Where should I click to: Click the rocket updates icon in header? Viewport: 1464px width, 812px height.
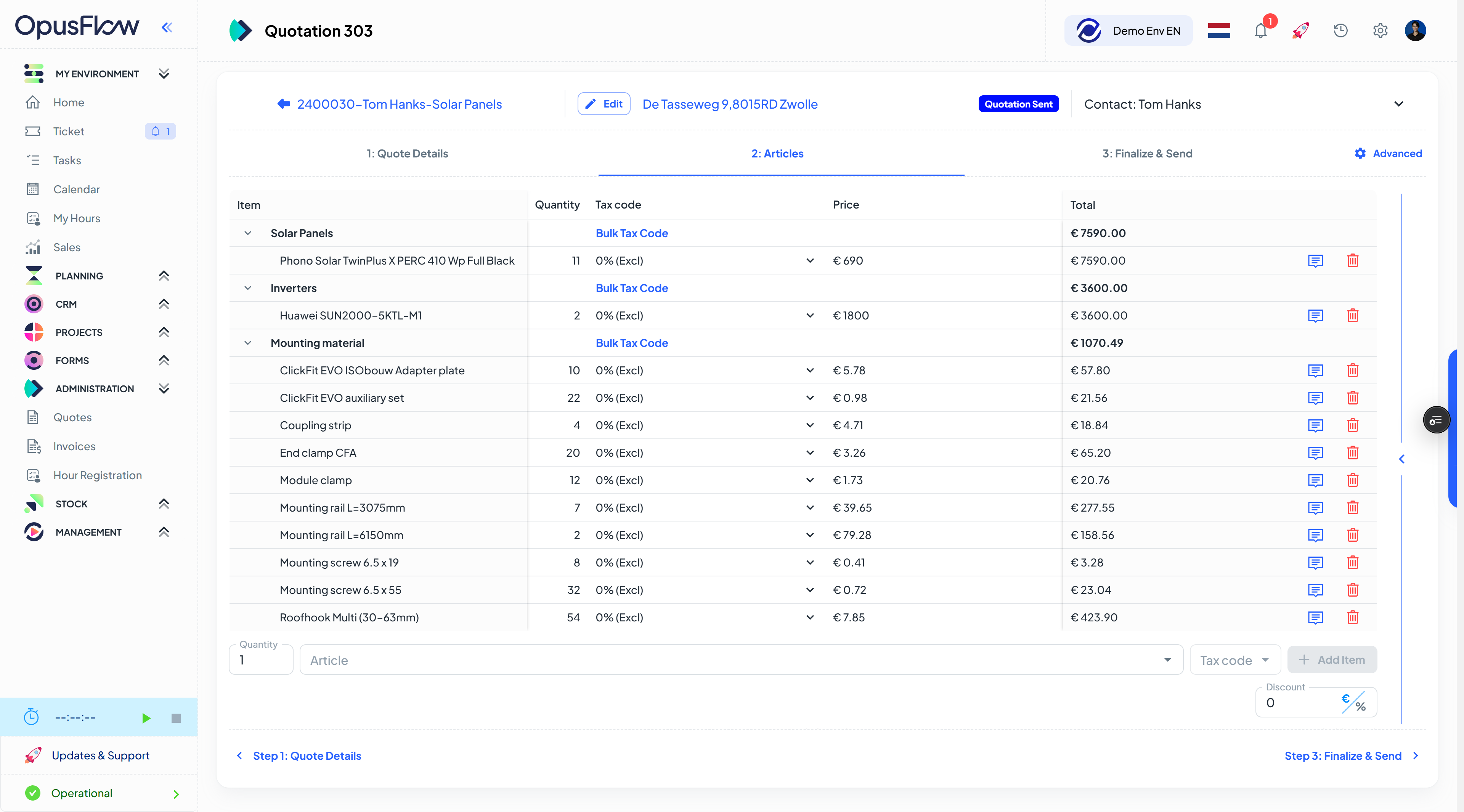(x=1300, y=30)
